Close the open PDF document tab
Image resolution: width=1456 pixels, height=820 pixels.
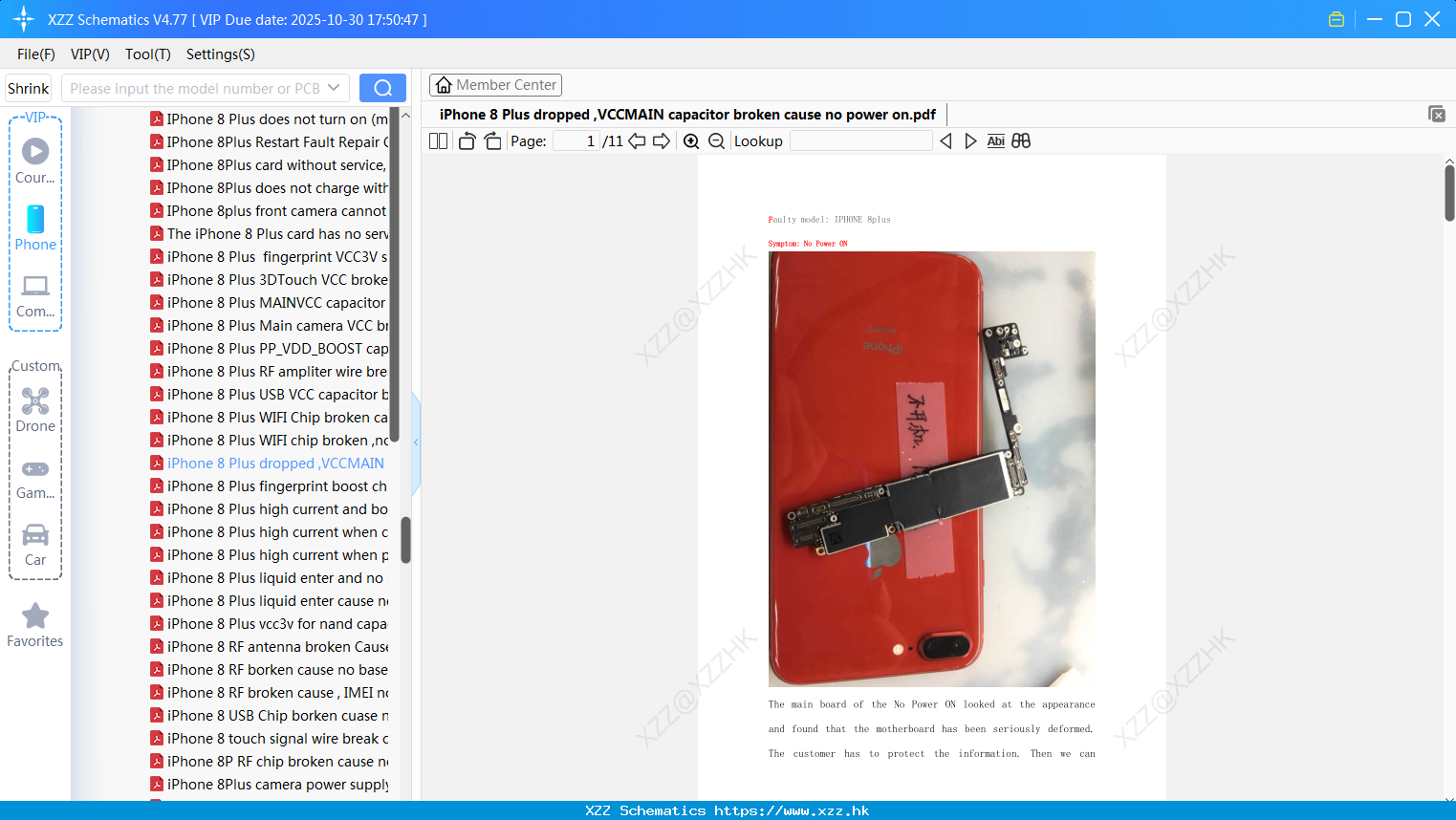click(x=1436, y=114)
